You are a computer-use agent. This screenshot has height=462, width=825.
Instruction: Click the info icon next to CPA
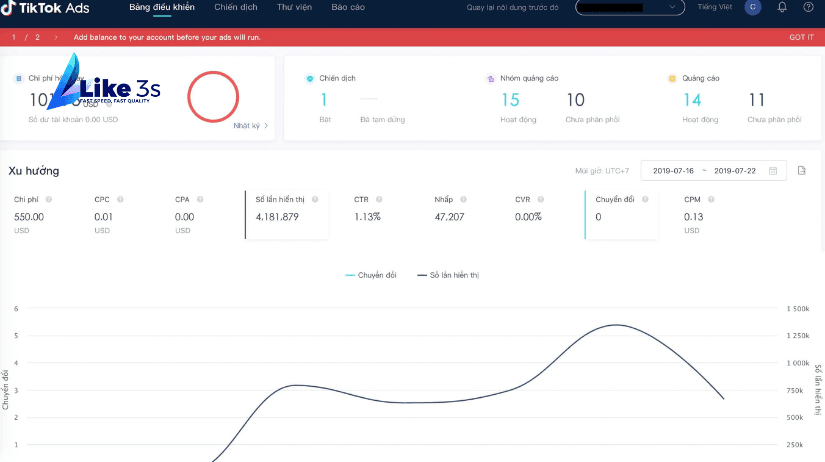[x=200, y=199]
